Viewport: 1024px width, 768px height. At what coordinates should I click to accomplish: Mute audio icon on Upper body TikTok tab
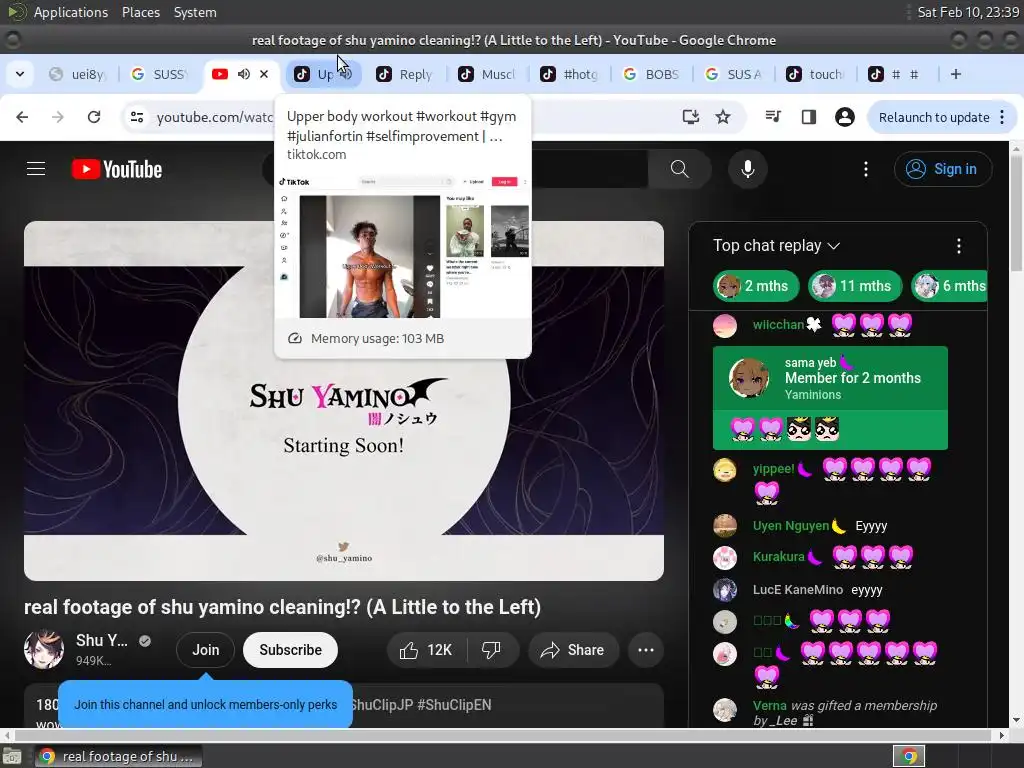347,74
